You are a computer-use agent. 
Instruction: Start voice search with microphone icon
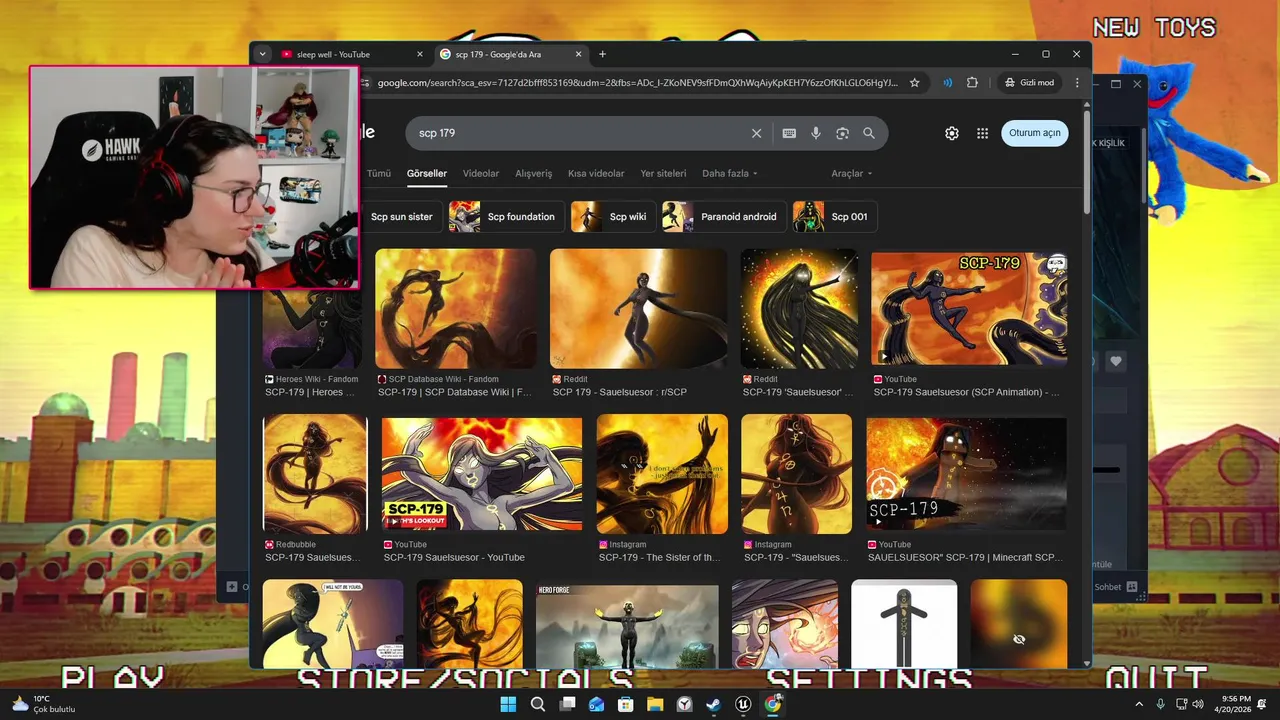pos(816,133)
